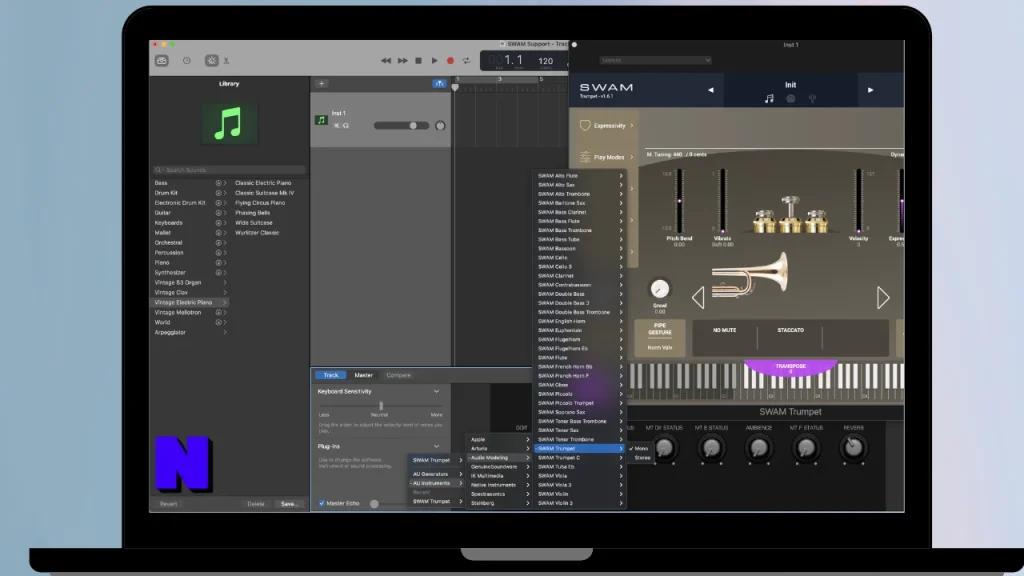Screen dimensions: 1024x576
Task: Uncheck the Master Echo checkbox
Action: point(321,504)
